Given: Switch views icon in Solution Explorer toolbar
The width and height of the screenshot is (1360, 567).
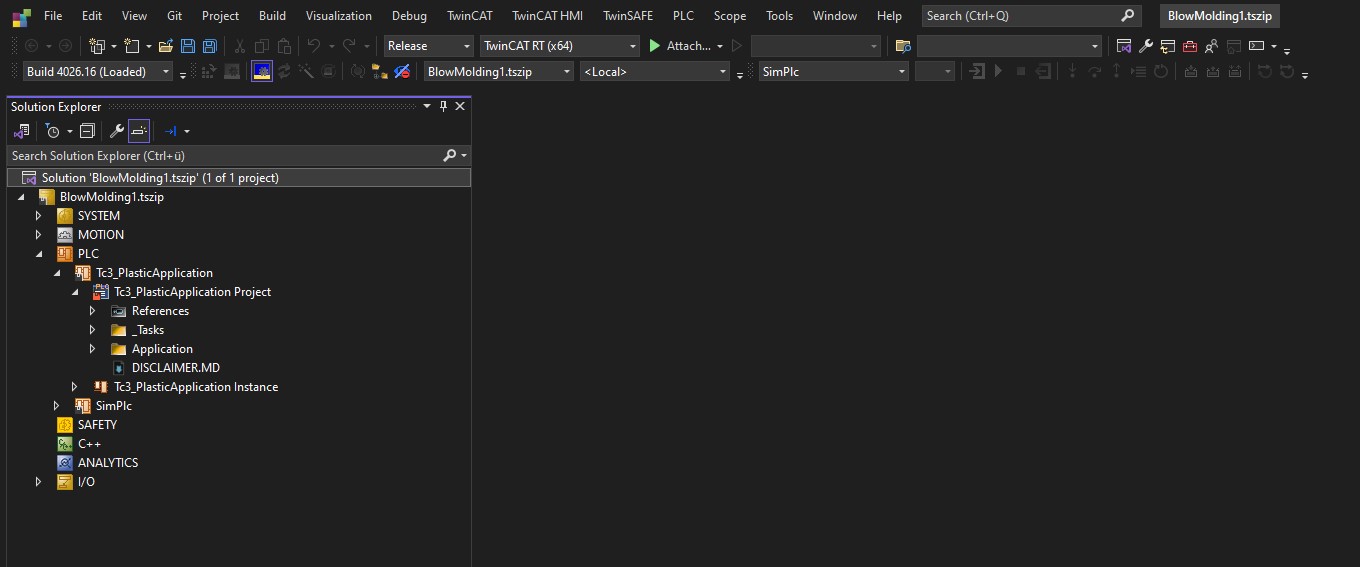Looking at the screenshot, I should [x=21, y=131].
